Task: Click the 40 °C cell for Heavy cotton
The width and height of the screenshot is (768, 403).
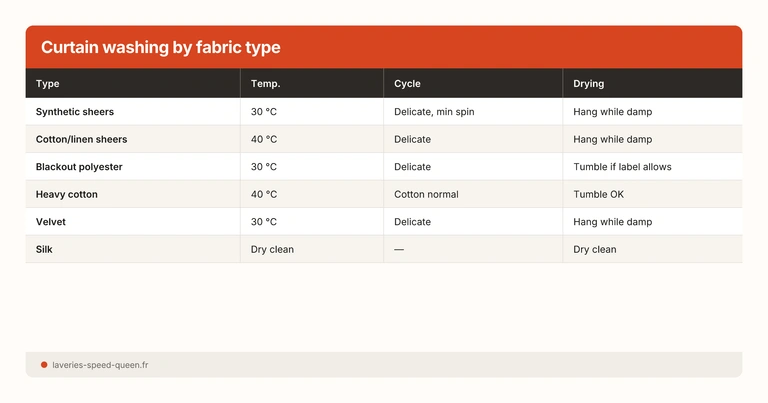Action: point(264,194)
